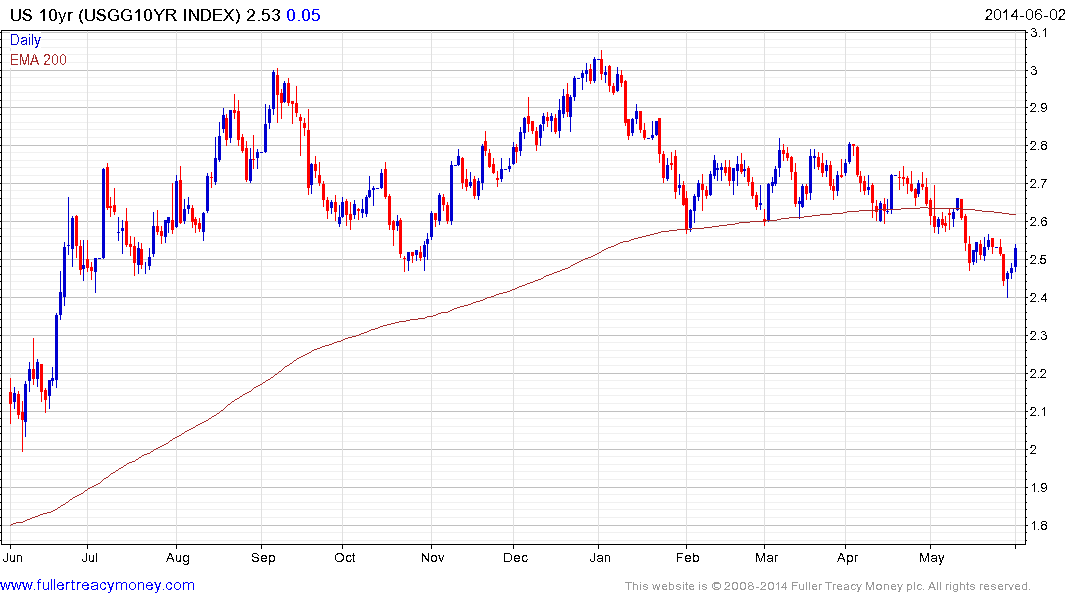The width and height of the screenshot is (1075, 600).
Task: Open the www.fullertreacymoney.com link
Action: tap(97, 585)
